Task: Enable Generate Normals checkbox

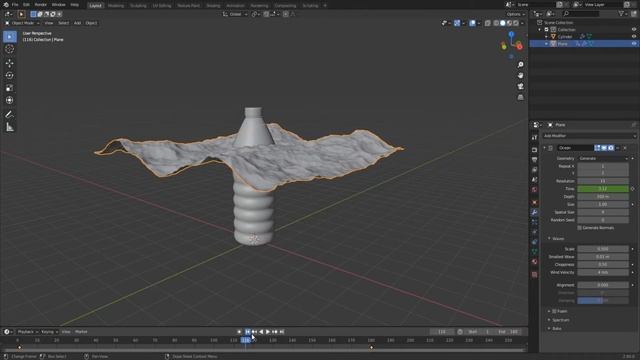Action: (x=579, y=228)
